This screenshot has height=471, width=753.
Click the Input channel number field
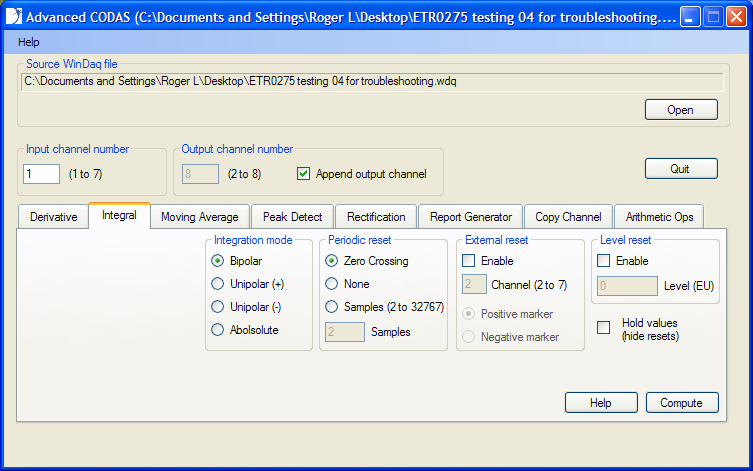[x=41, y=174]
